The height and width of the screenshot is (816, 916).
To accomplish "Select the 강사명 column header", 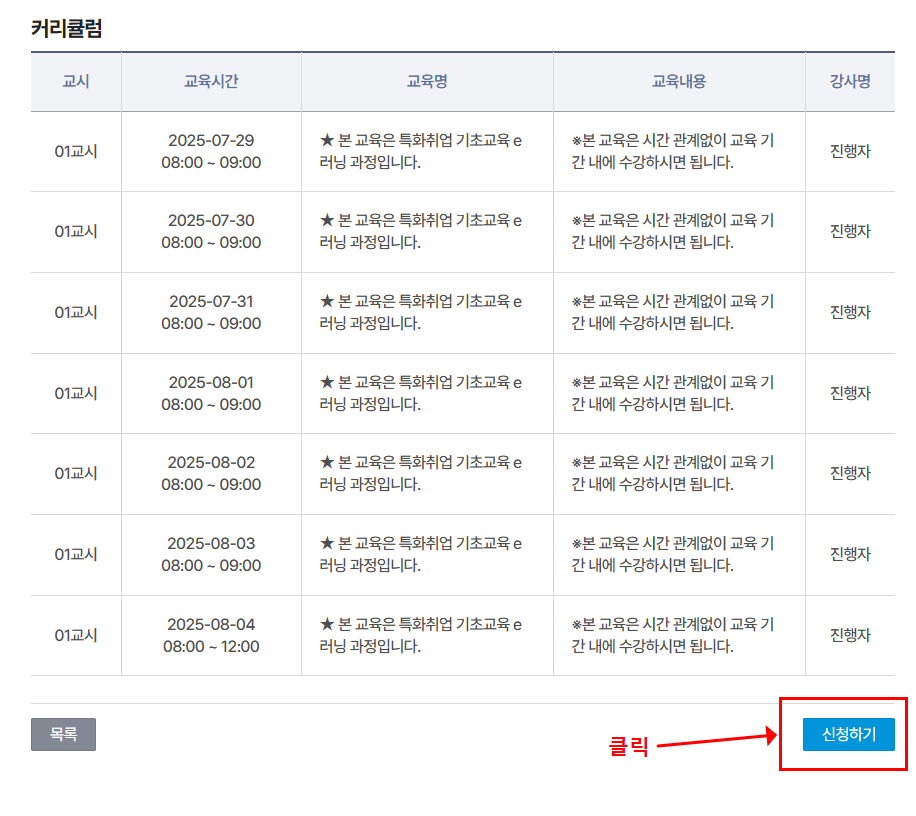I will point(850,82).
